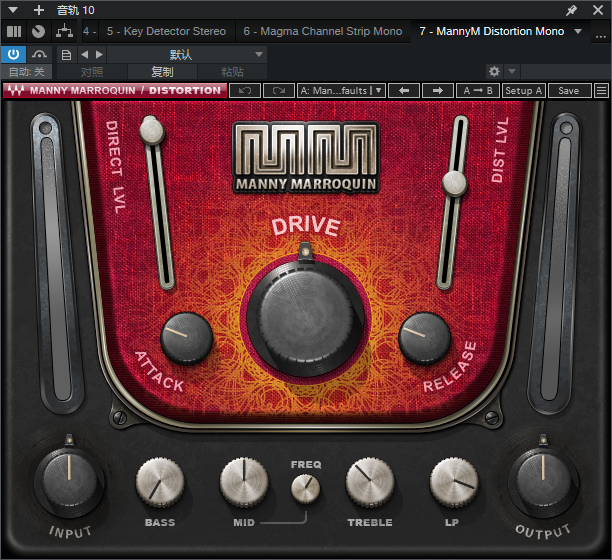Click the MANNY MARROQUIN emblem logo

click(306, 157)
